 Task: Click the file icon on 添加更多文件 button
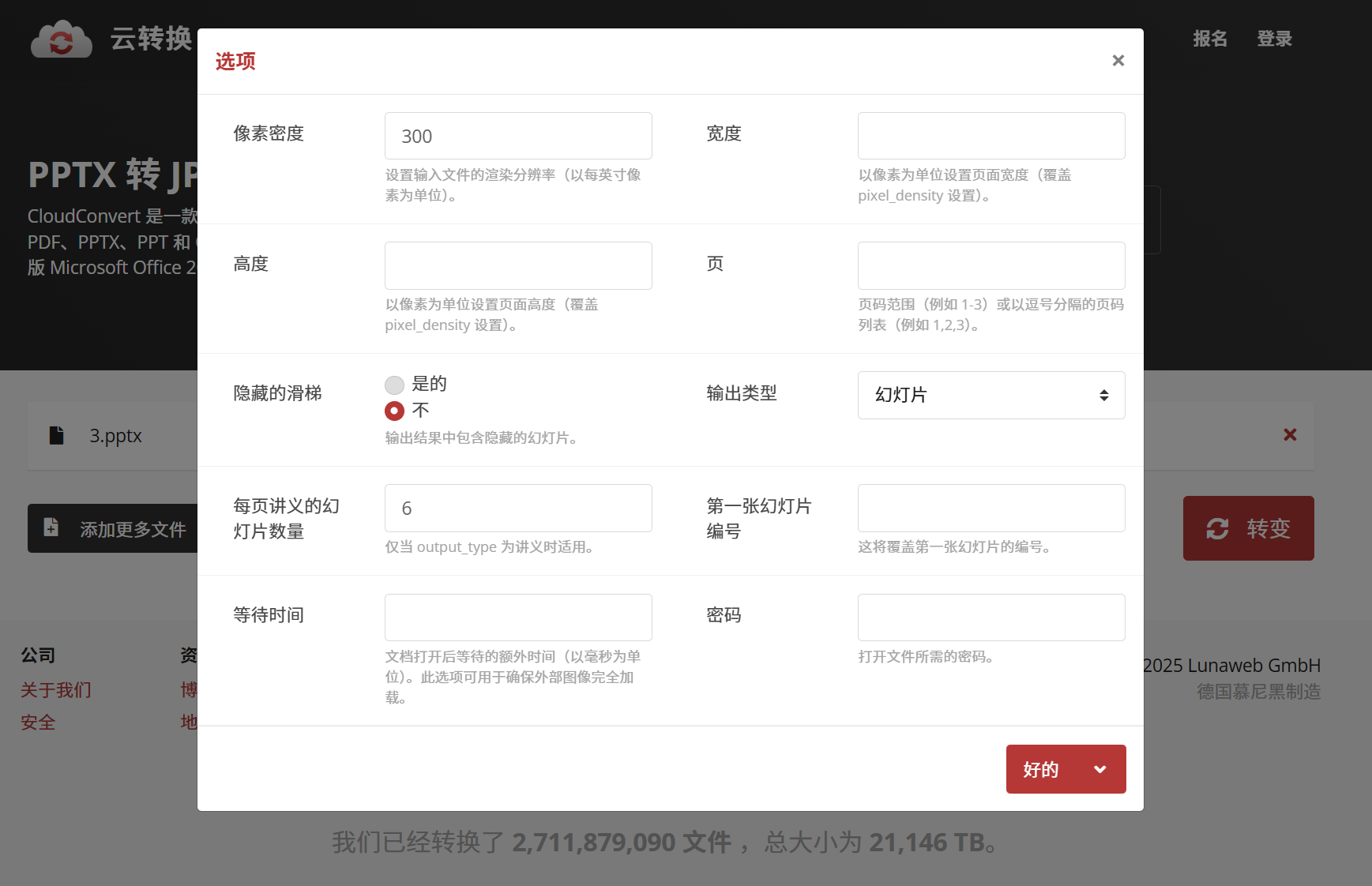pos(51,528)
